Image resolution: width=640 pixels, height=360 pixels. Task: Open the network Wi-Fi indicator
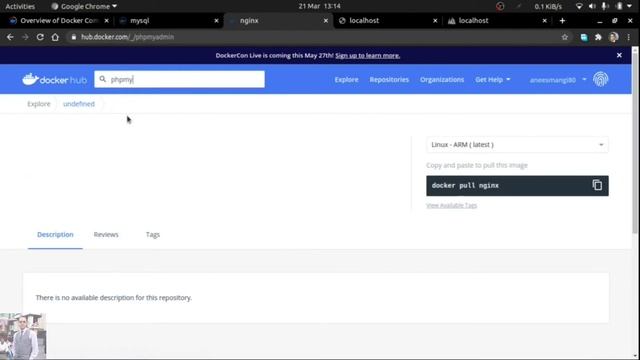[579, 6]
